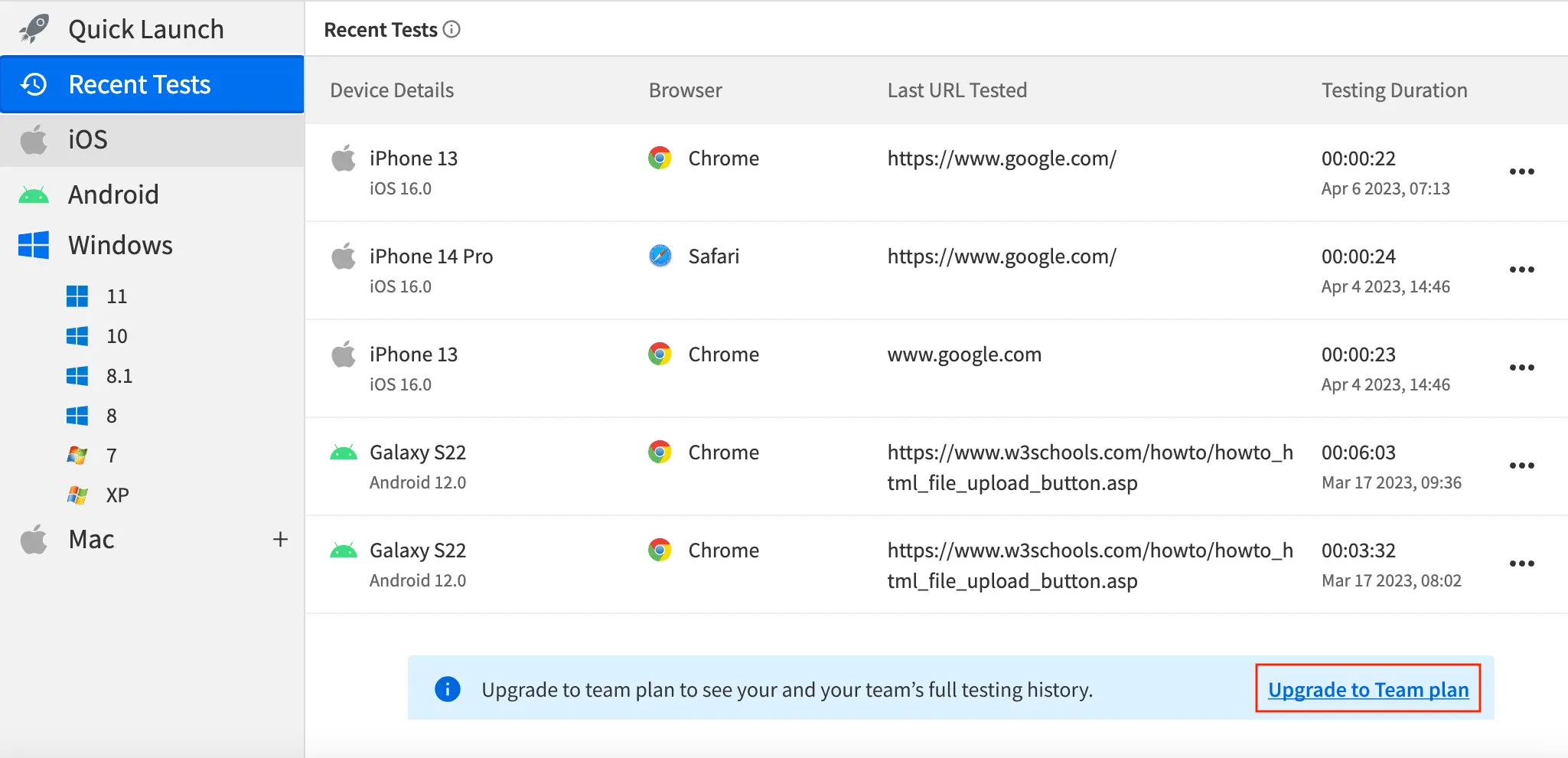The height and width of the screenshot is (758, 1568).
Task: Open the Recent Tests info icon
Action: [451, 30]
